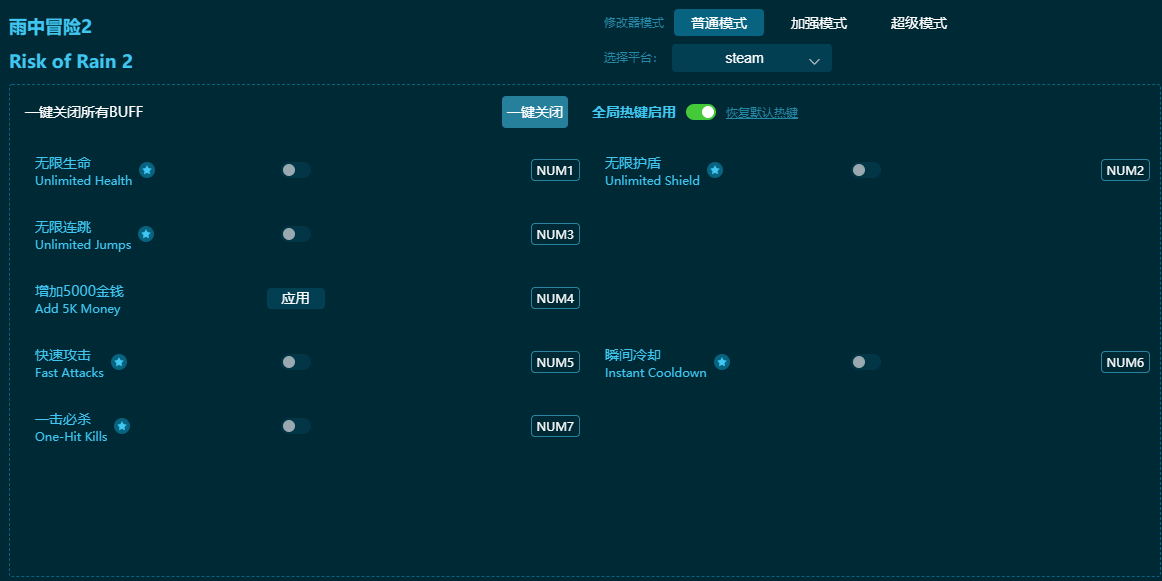
Task: Click star icon beside Unlimited Health
Action: (147, 170)
